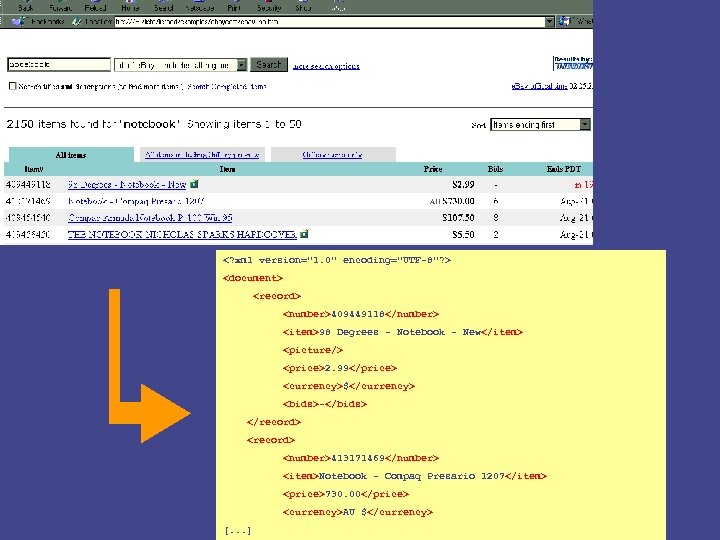Click the AU $730.00 price cell
Screen dimensions: 720x540
coord(452,201)
